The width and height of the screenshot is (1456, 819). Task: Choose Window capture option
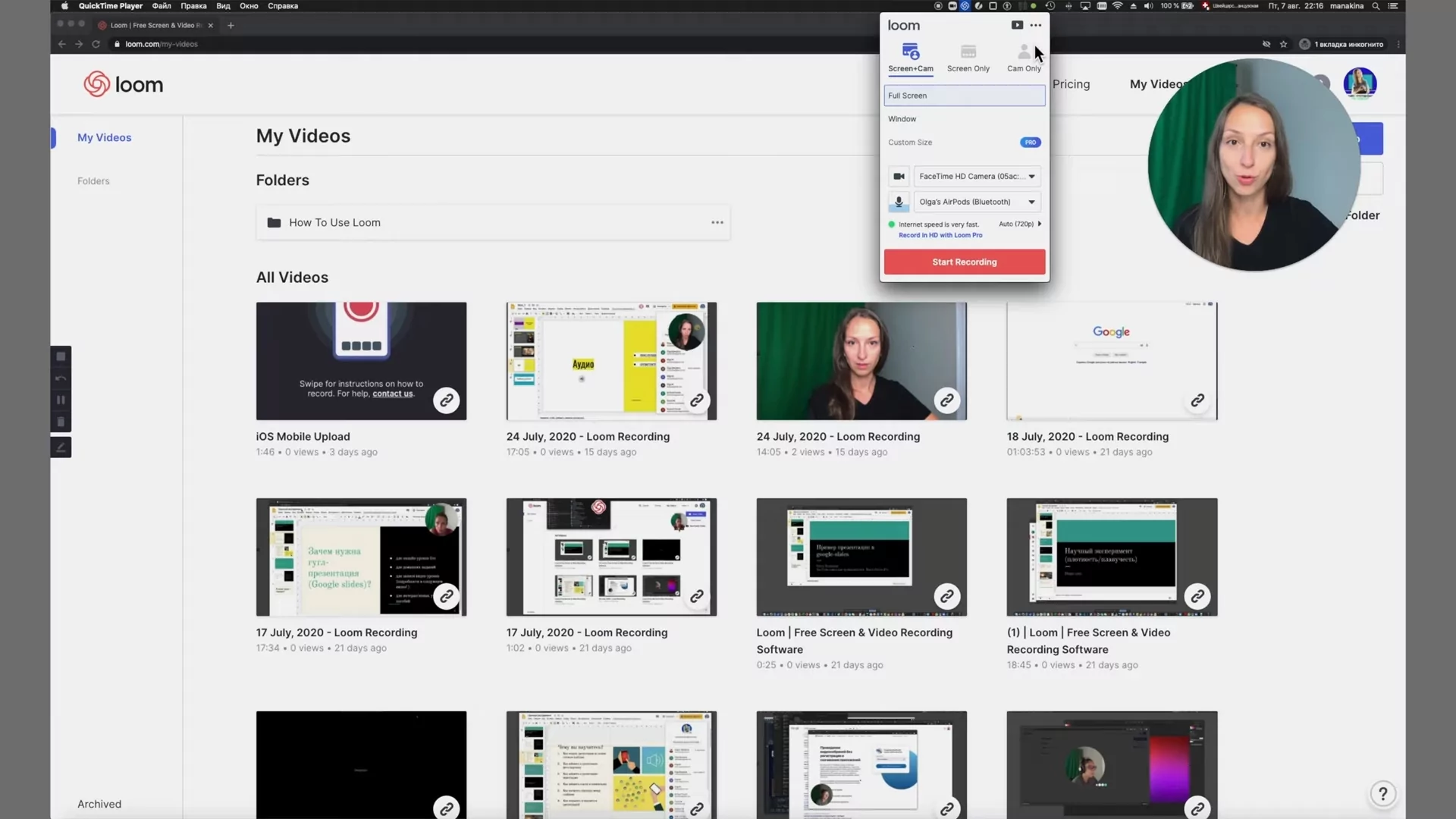pyautogui.click(x=965, y=119)
